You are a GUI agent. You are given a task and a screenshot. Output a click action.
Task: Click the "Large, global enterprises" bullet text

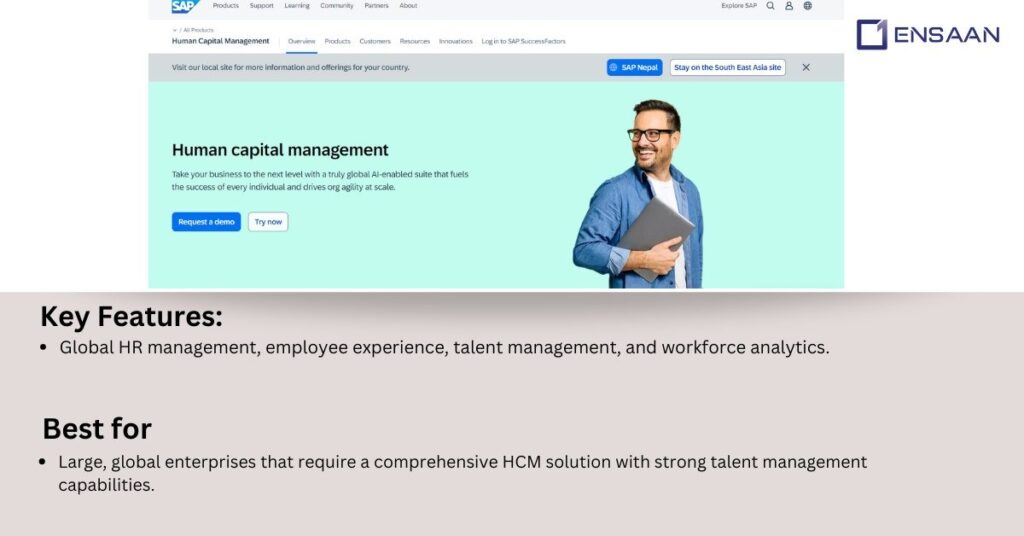(462, 473)
